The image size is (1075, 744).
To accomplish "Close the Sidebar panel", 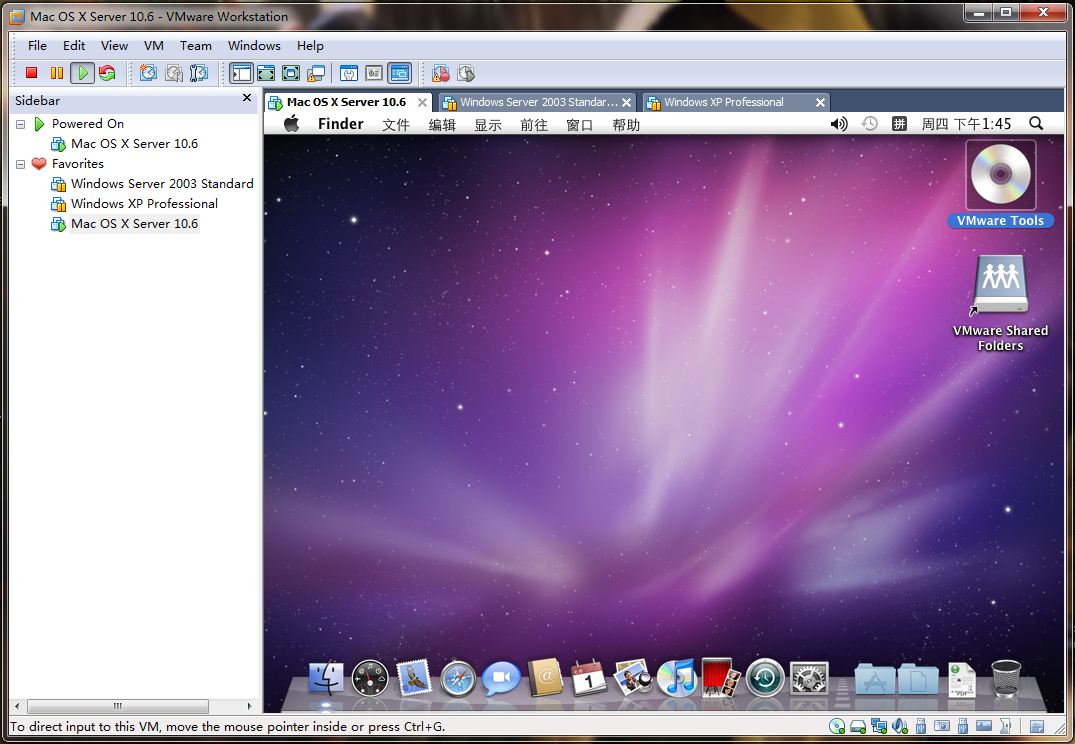I will pos(247,98).
